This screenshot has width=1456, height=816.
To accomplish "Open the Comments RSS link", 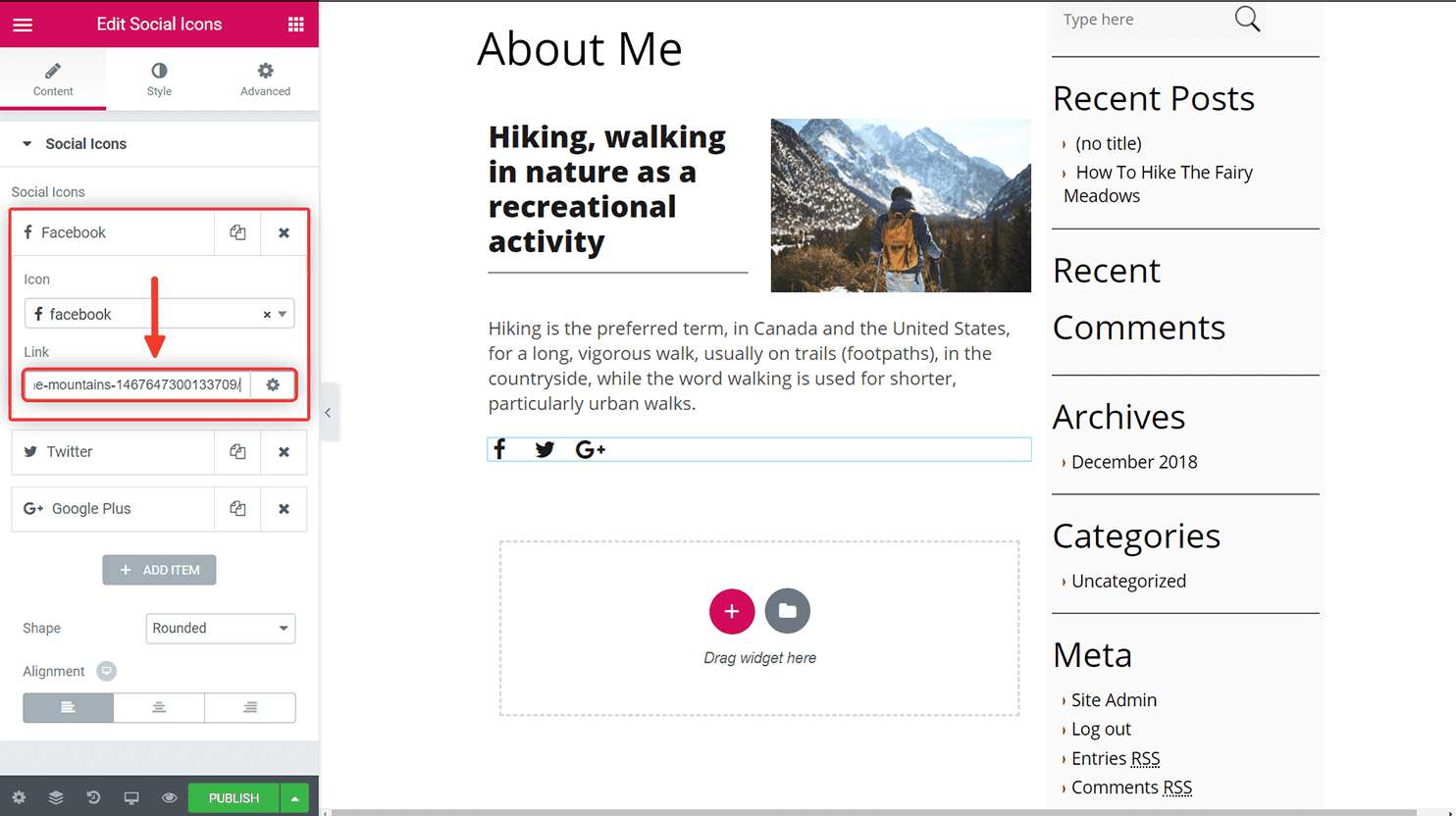I will point(1131,788).
